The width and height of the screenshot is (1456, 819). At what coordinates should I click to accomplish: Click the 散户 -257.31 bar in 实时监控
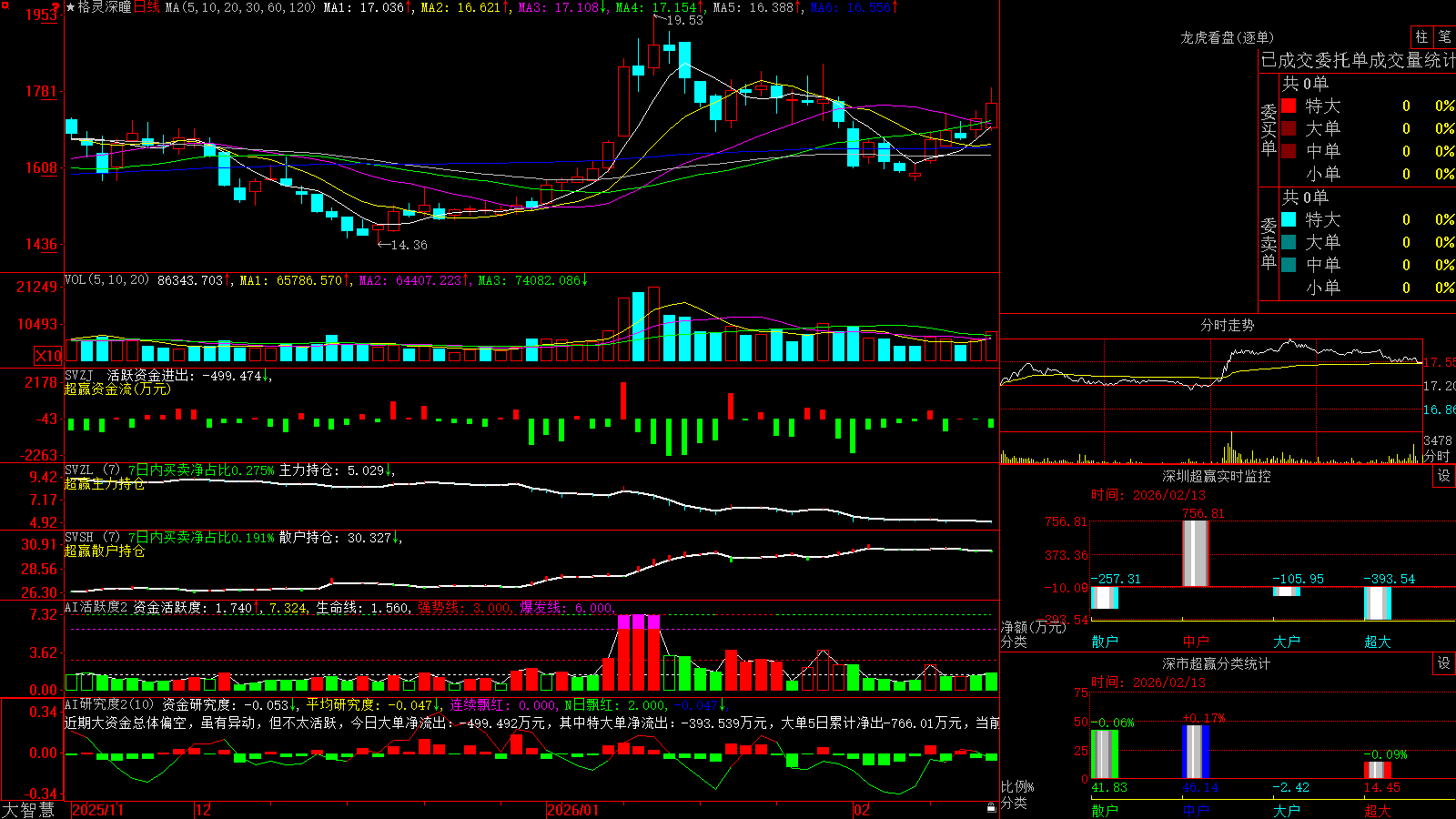[1105, 598]
